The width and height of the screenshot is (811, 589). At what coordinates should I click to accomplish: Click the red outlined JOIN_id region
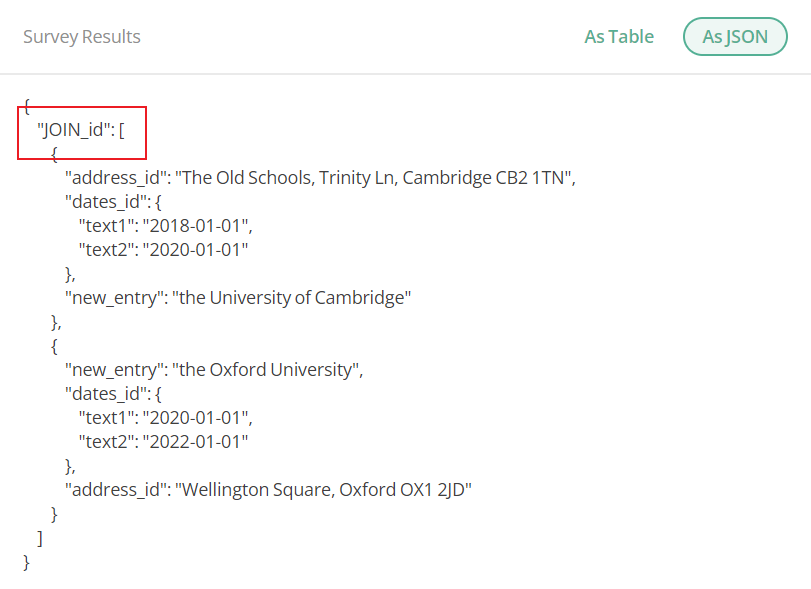[82, 131]
